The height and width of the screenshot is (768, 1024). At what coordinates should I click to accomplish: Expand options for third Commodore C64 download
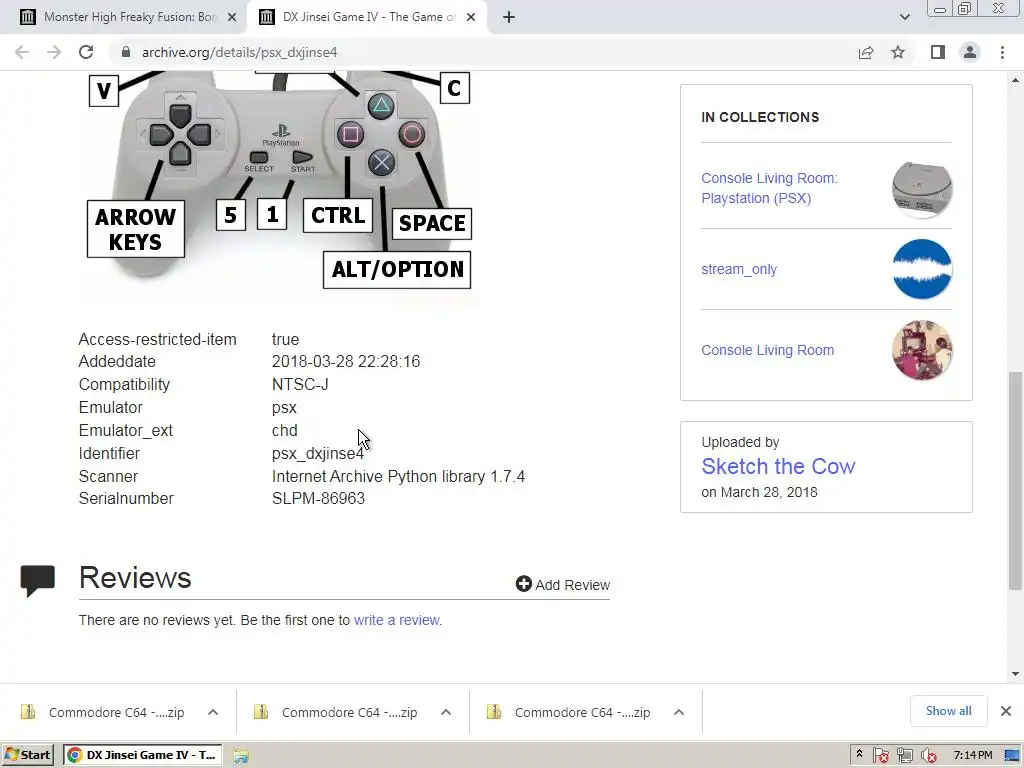point(679,712)
